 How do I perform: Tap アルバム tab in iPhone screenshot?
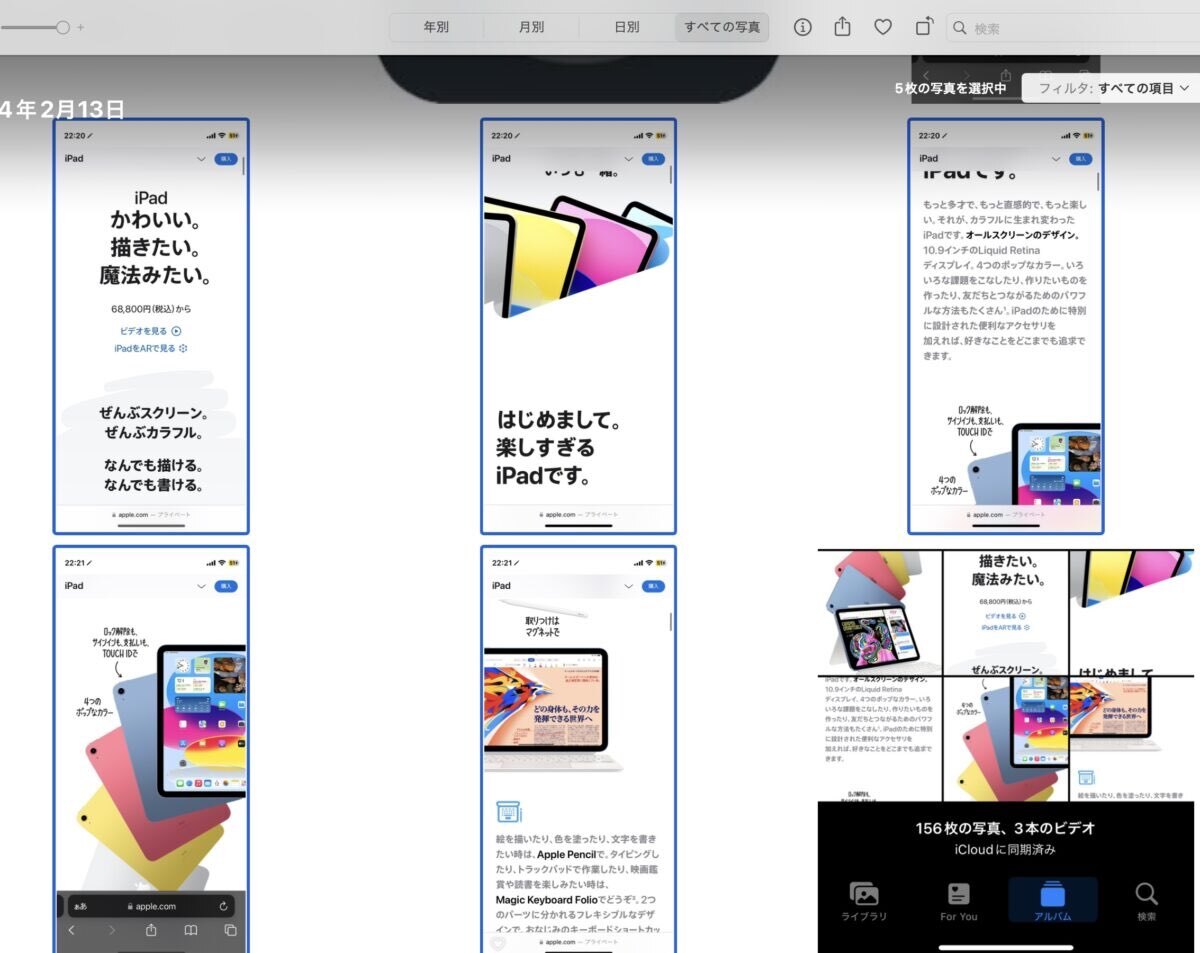(1053, 900)
